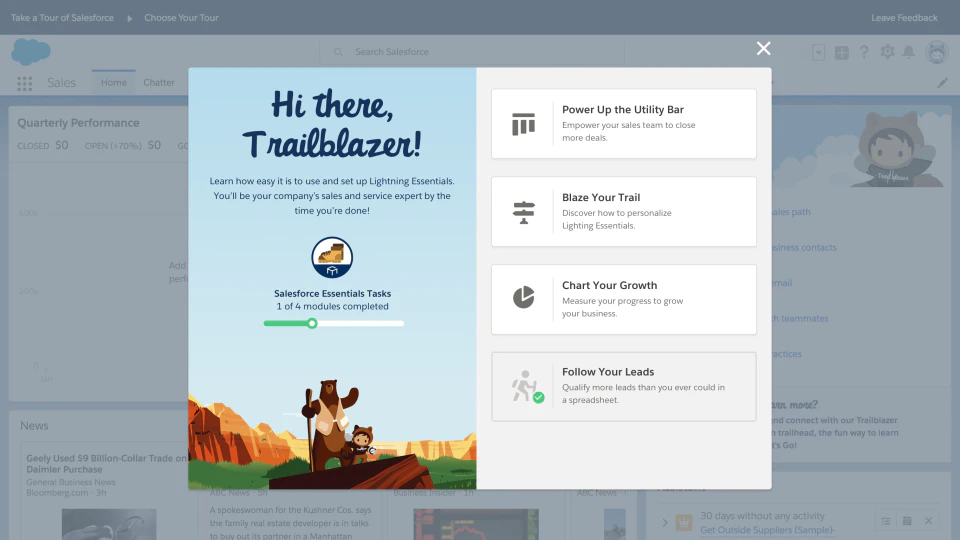Open the Chart Your Growth module
The height and width of the screenshot is (540, 960).
(x=623, y=299)
